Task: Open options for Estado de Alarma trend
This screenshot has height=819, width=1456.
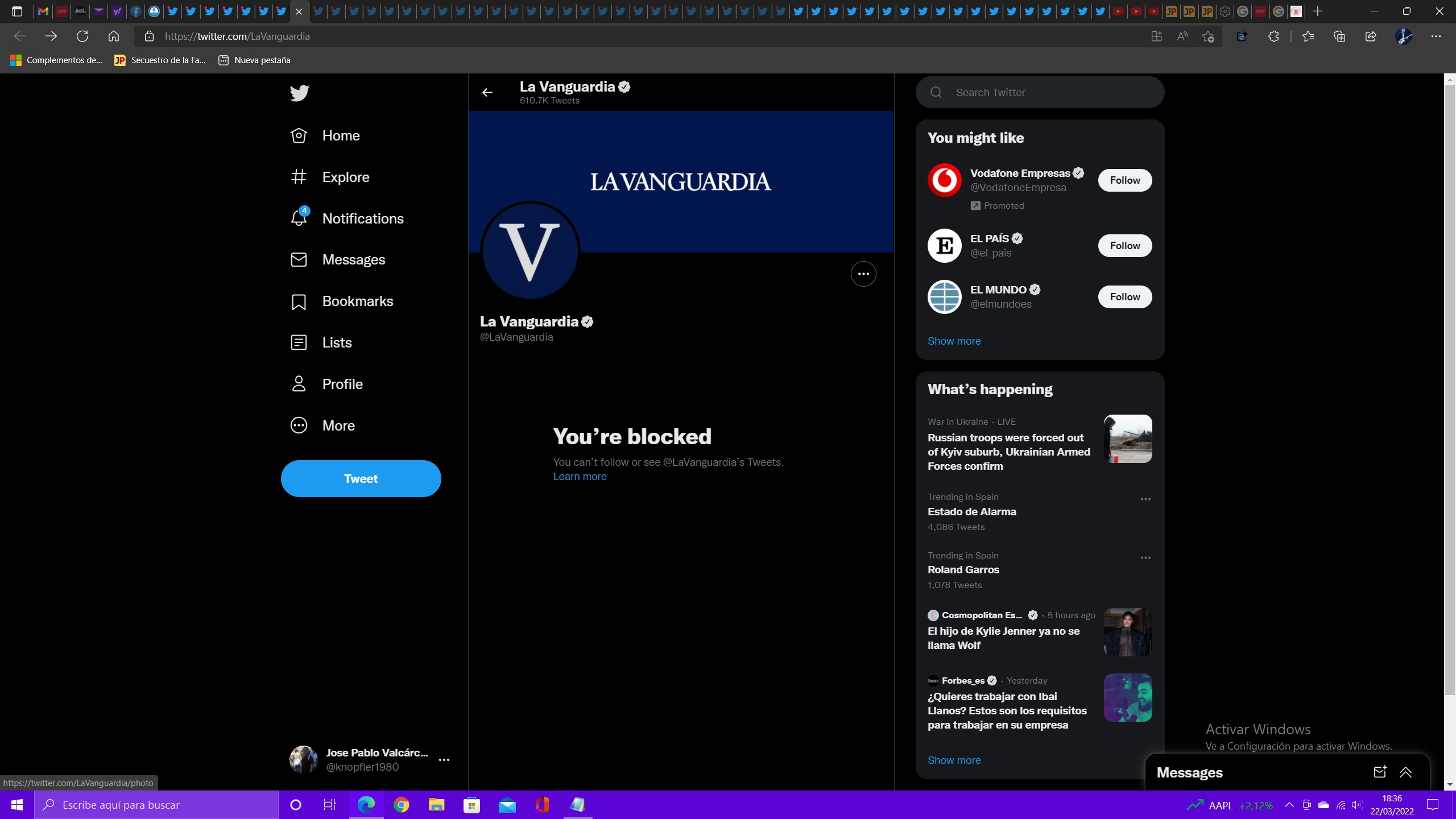Action: click(1145, 499)
